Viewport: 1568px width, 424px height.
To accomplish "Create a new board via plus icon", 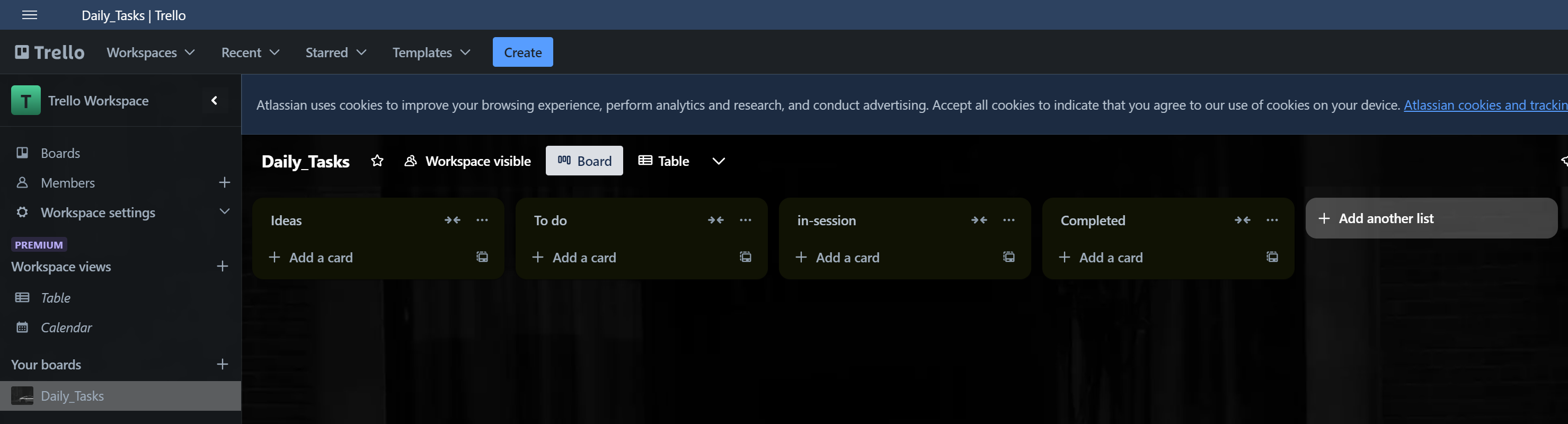I will coord(223,365).
